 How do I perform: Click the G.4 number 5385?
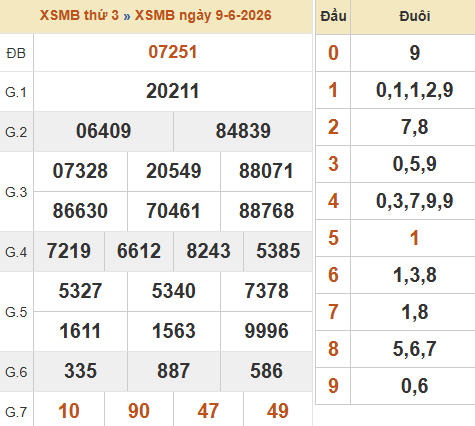click(278, 251)
